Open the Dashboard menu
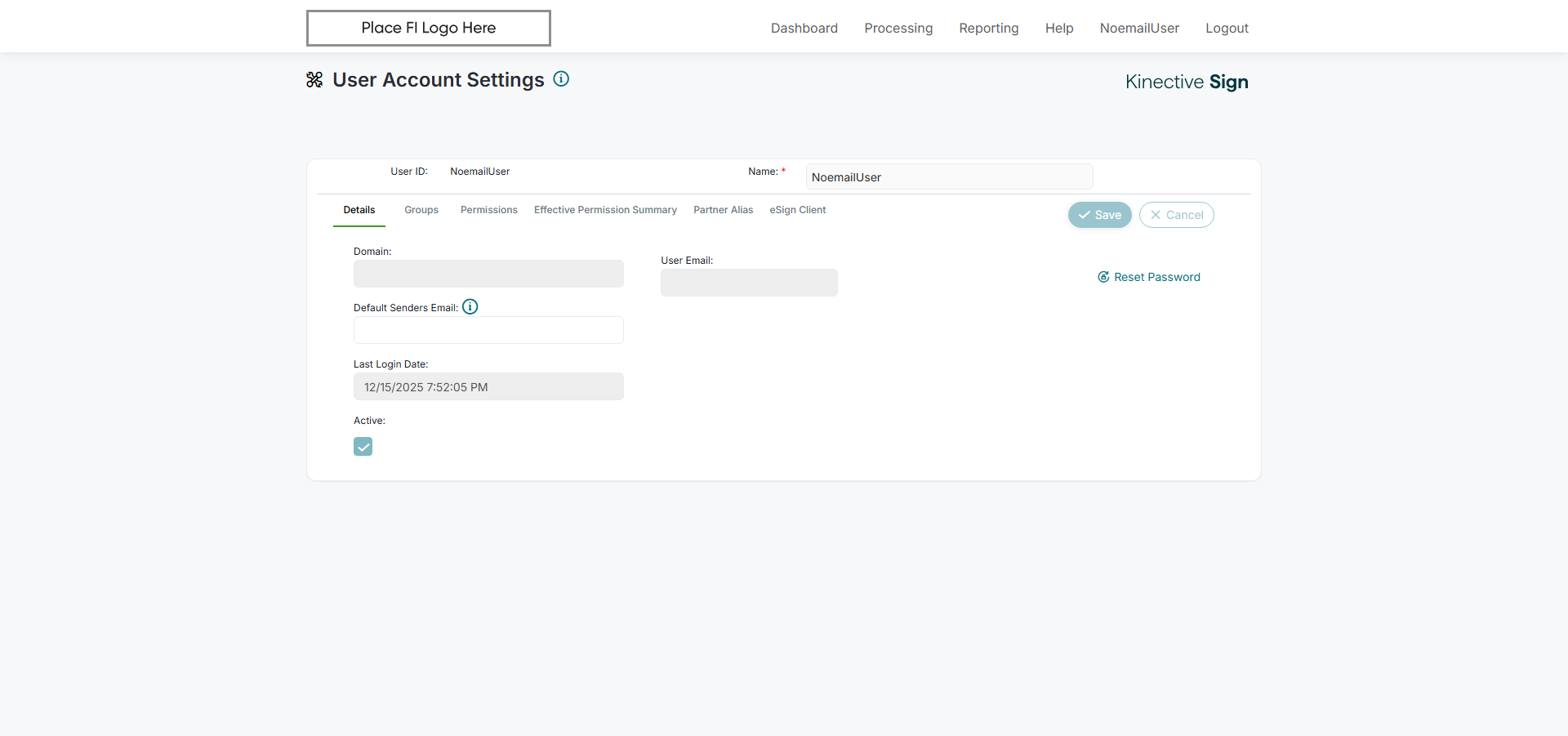 (x=804, y=28)
